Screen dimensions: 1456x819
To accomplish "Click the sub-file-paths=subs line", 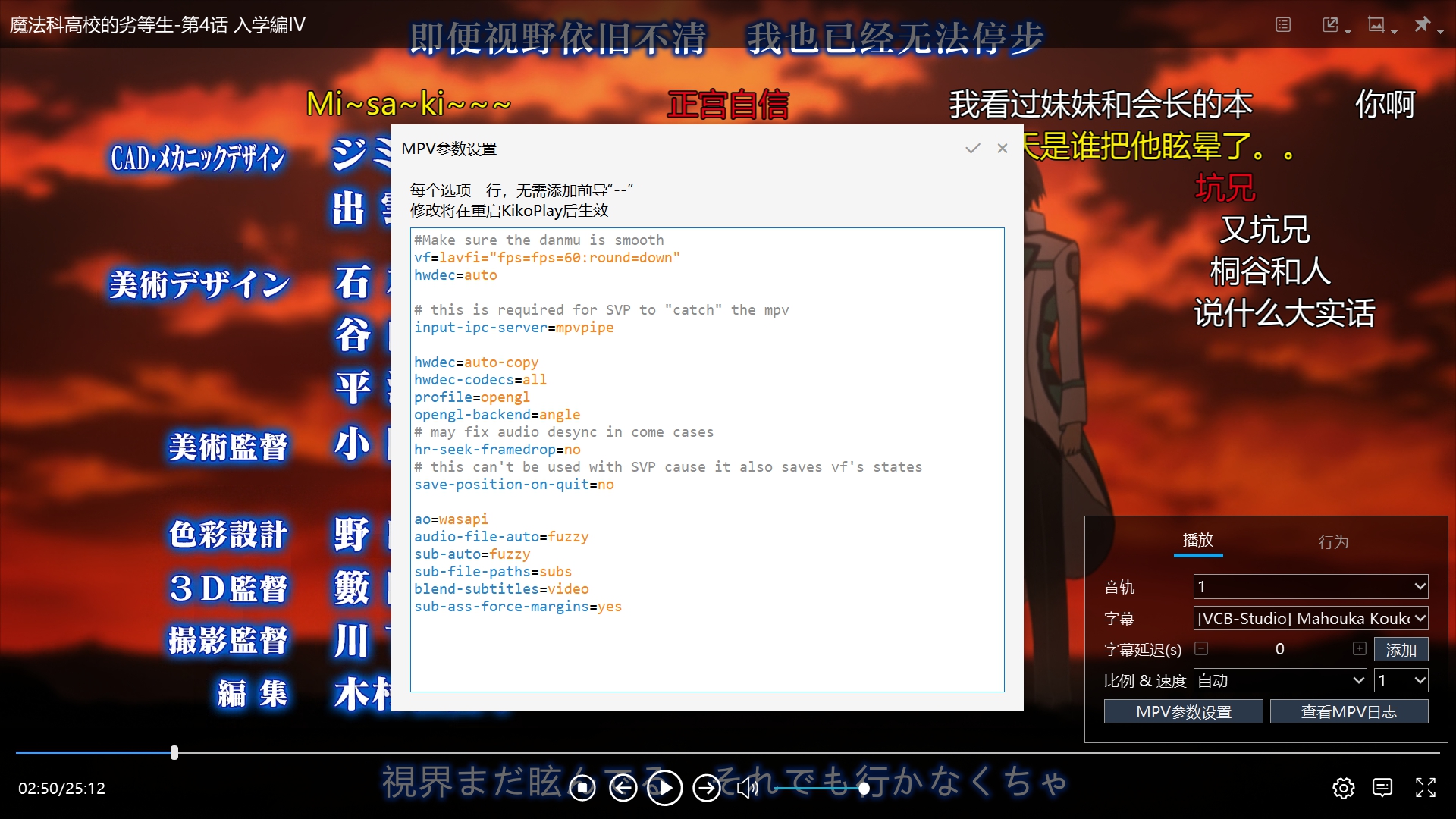I will point(493,572).
